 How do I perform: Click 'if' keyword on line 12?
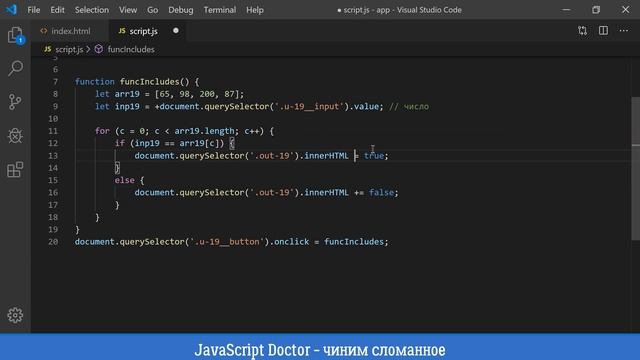point(120,143)
